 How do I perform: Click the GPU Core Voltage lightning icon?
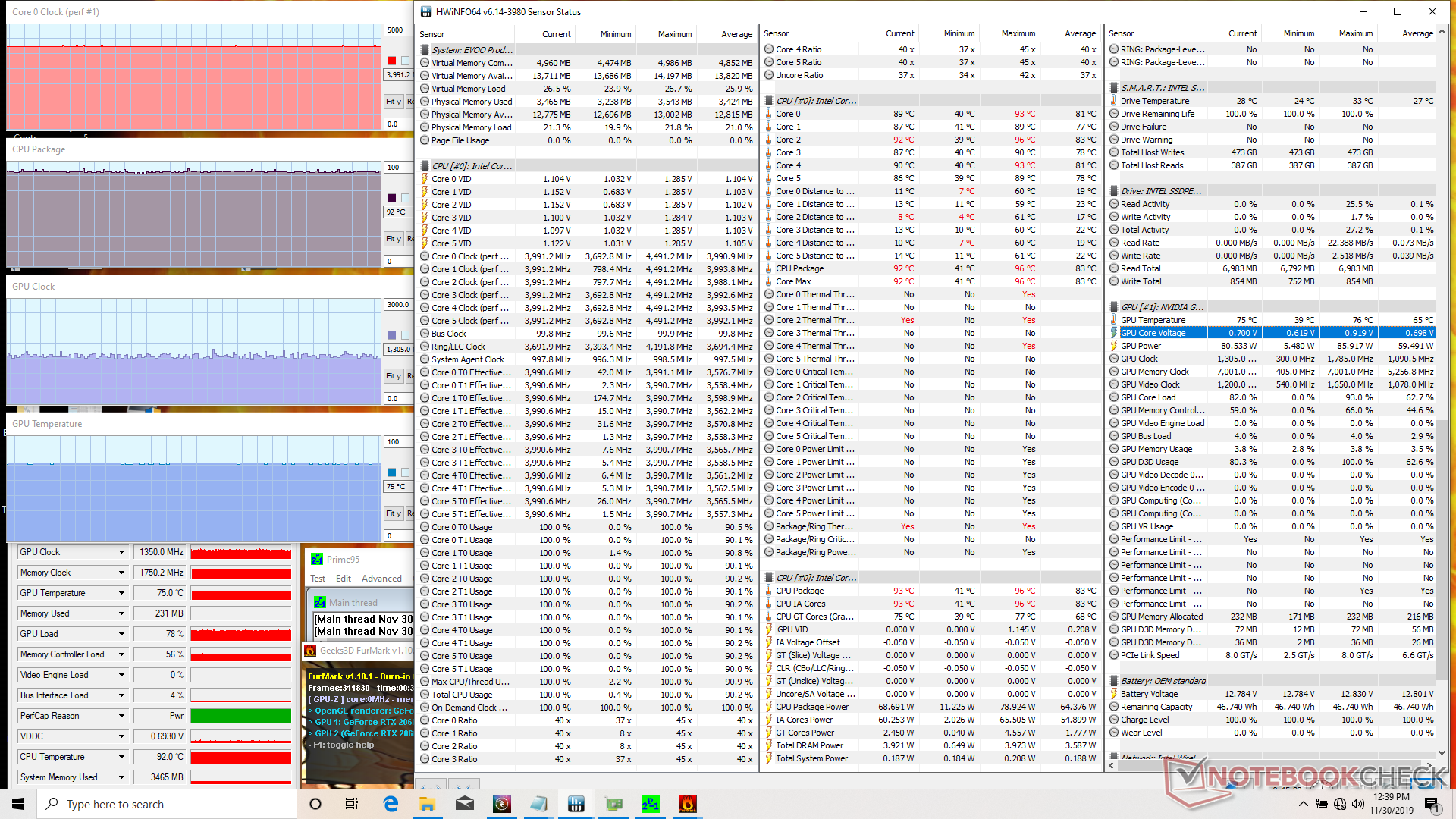pos(1114,333)
